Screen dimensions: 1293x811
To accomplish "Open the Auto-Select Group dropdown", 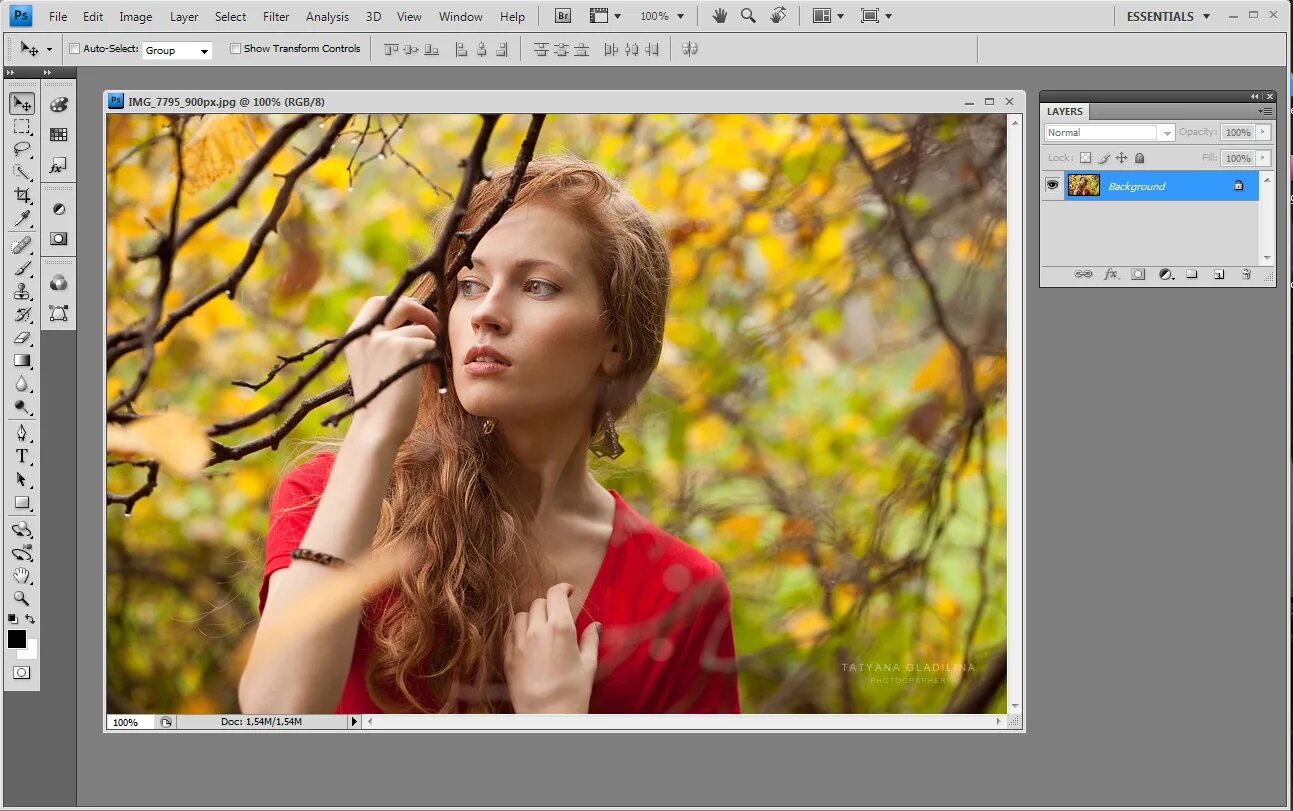I will 177,50.
